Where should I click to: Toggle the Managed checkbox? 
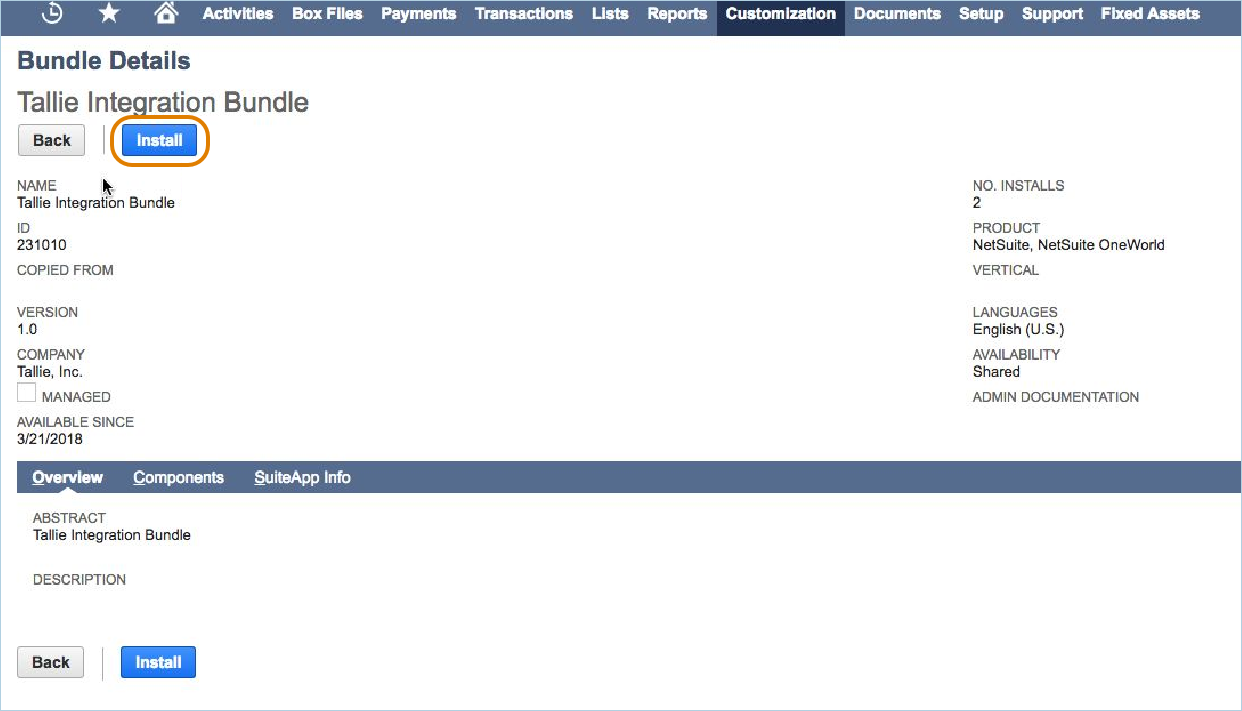point(27,393)
